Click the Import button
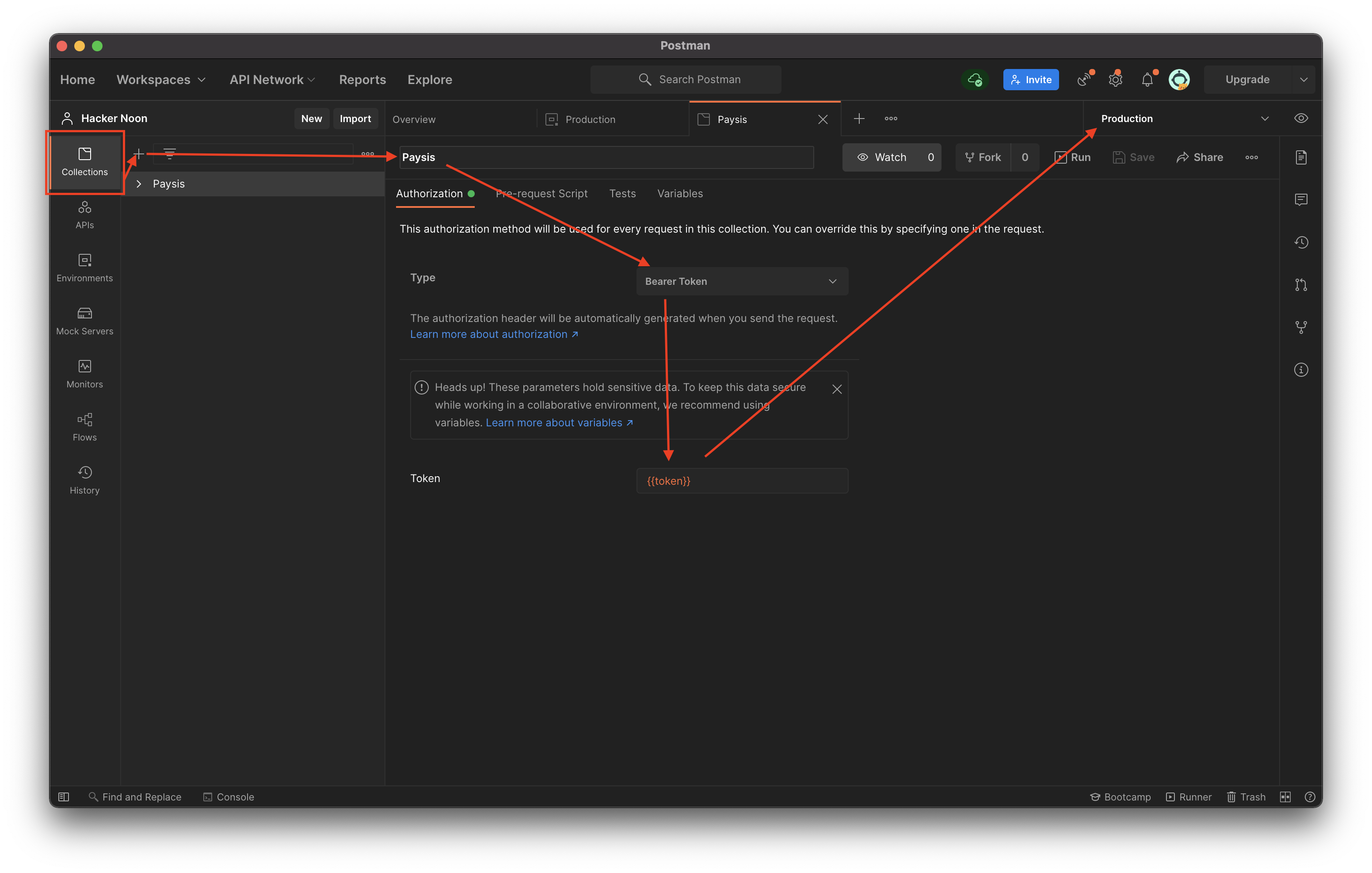The width and height of the screenshot is (1372, 873). [355, 118]
